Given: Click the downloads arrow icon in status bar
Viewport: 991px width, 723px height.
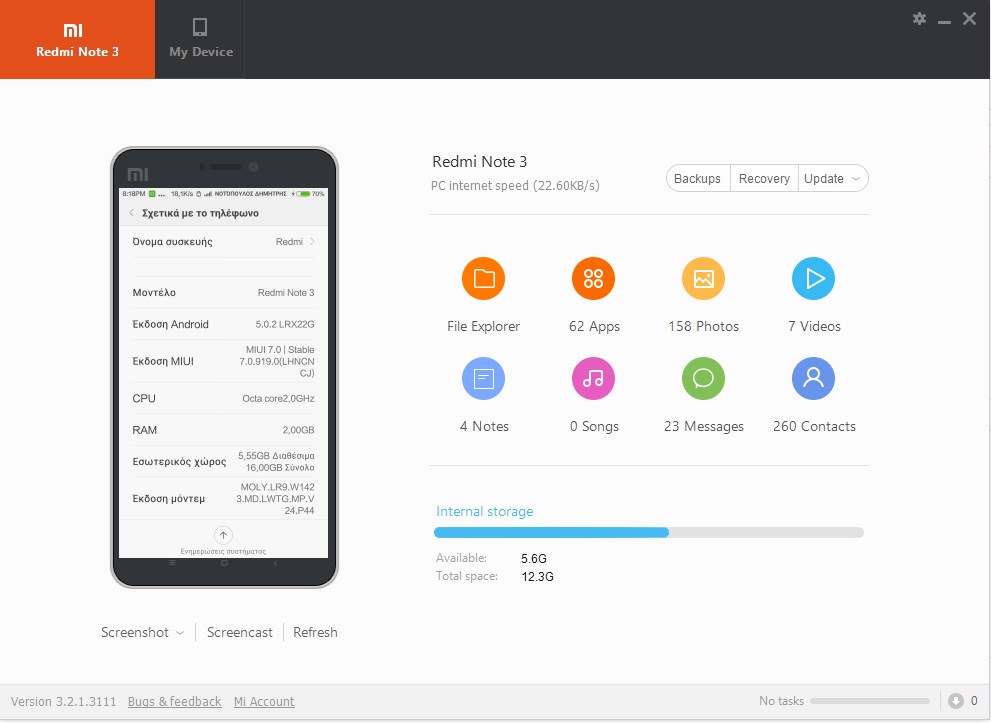Looking at the screenshot, I should tap(955, 701).
